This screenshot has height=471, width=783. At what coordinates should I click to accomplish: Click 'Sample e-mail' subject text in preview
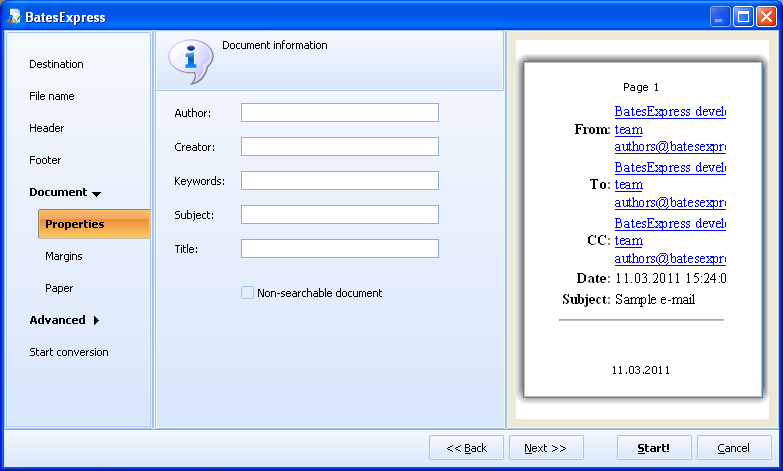[655, 299]
